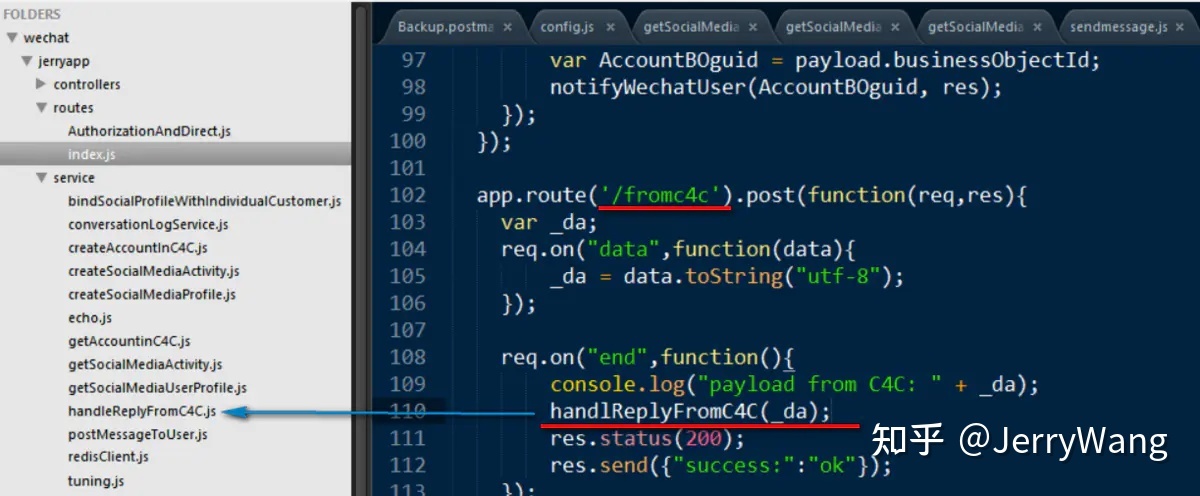Screen dimensions: 1200x496
Task: Open AuthorizationAndDirect.js from the sidebar
Action: (x=149, y=131)
